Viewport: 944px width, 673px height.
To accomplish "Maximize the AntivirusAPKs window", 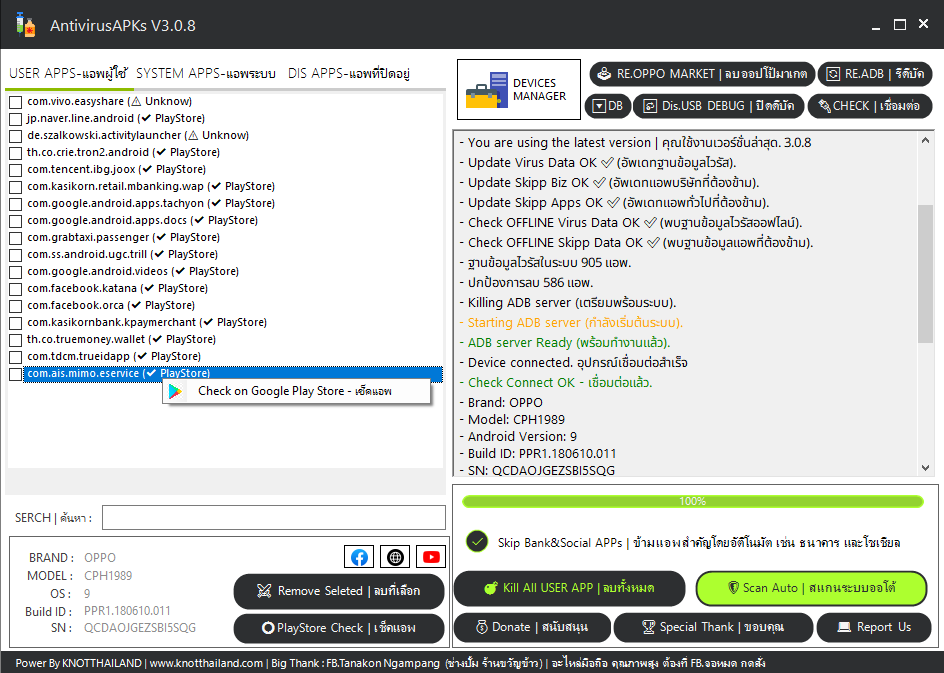I will (899, 25).
